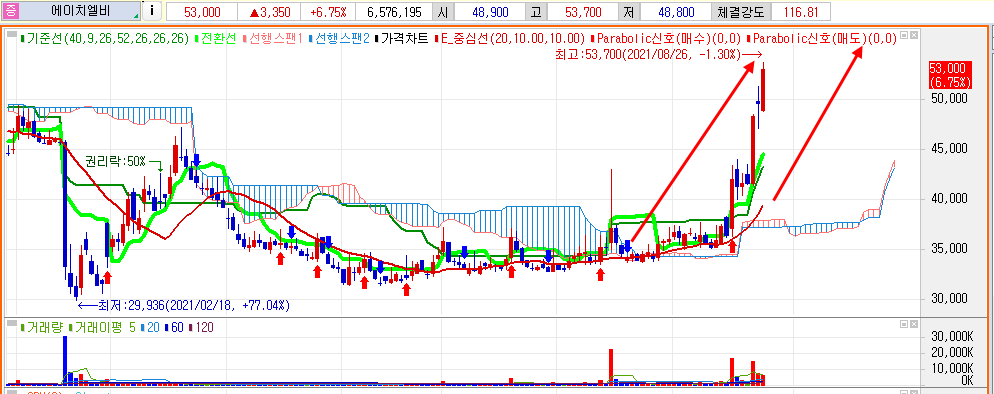994x394 pixels.
Task: Click the low price value 48,800
Action: 677,12
